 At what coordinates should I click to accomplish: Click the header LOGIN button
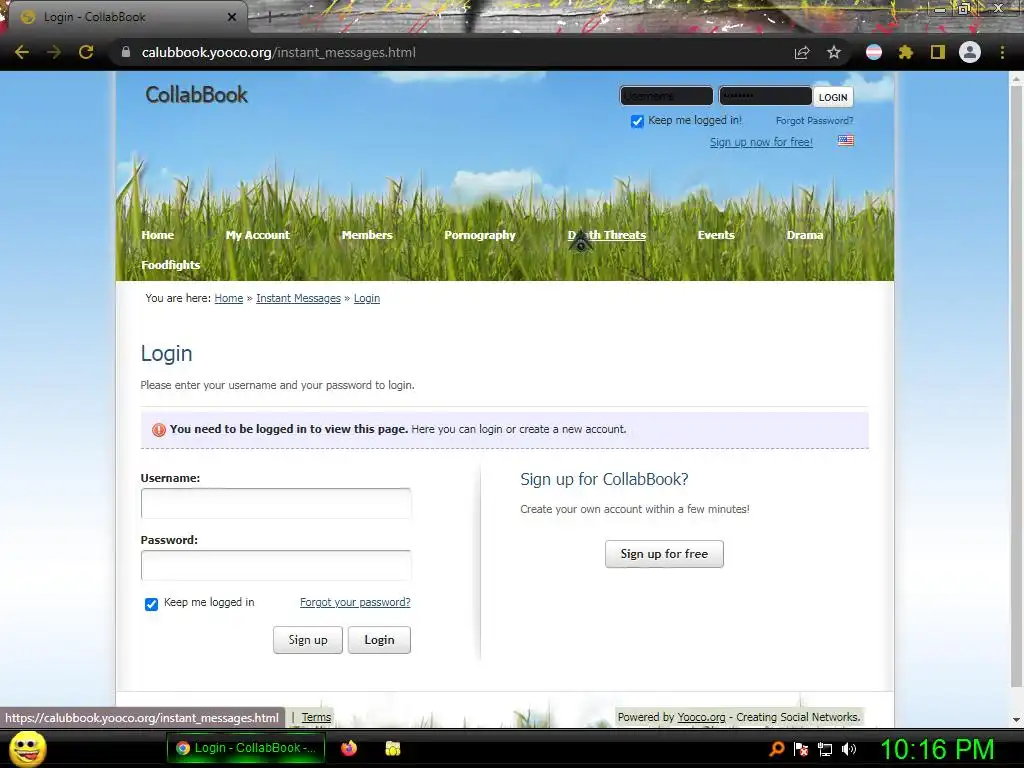pyautogui.click(x=833, y=97)
